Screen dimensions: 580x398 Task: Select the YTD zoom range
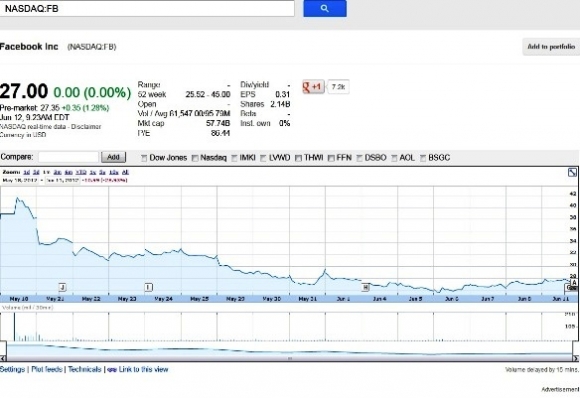[81, 172]
